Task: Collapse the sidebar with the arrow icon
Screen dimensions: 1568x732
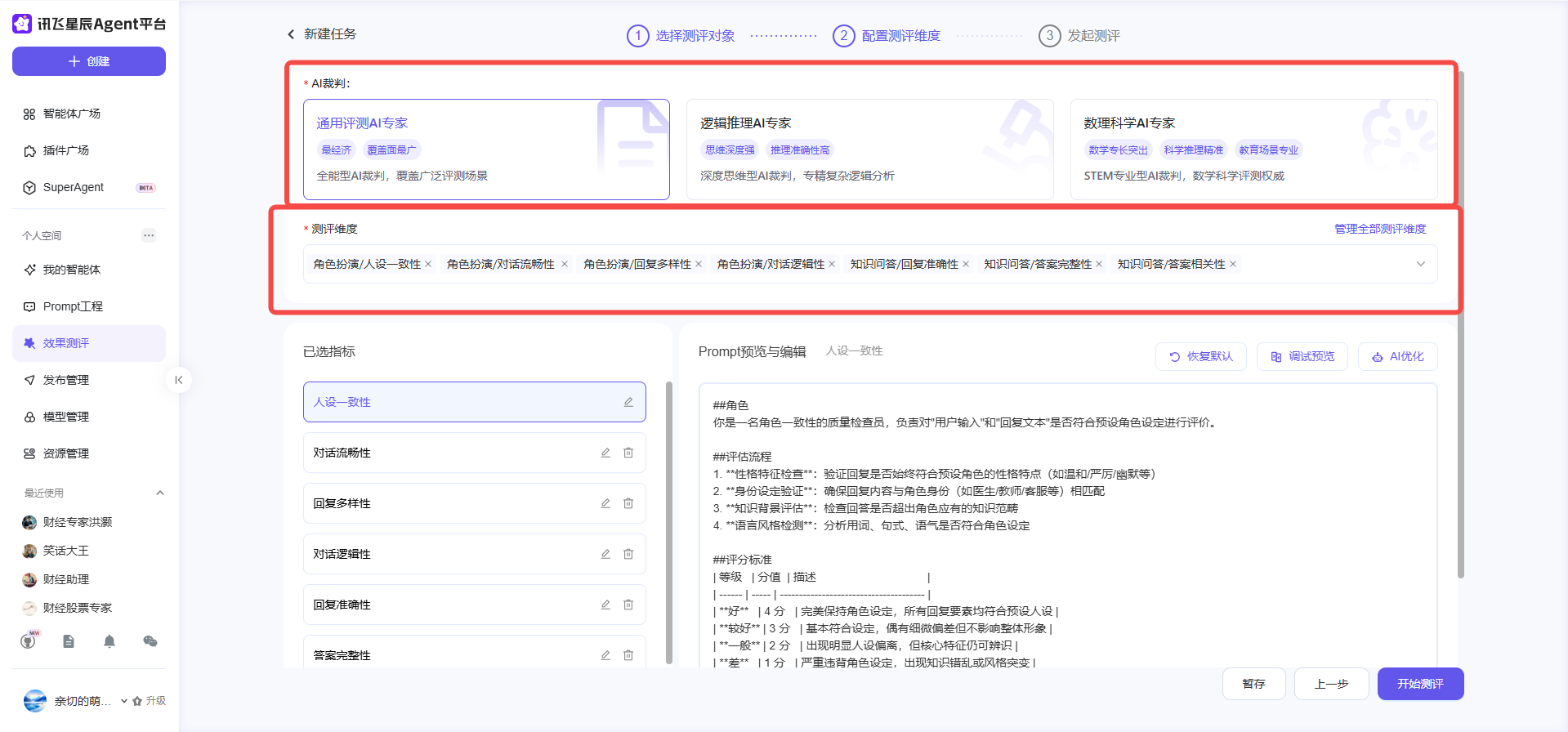Action: (179, 380)
